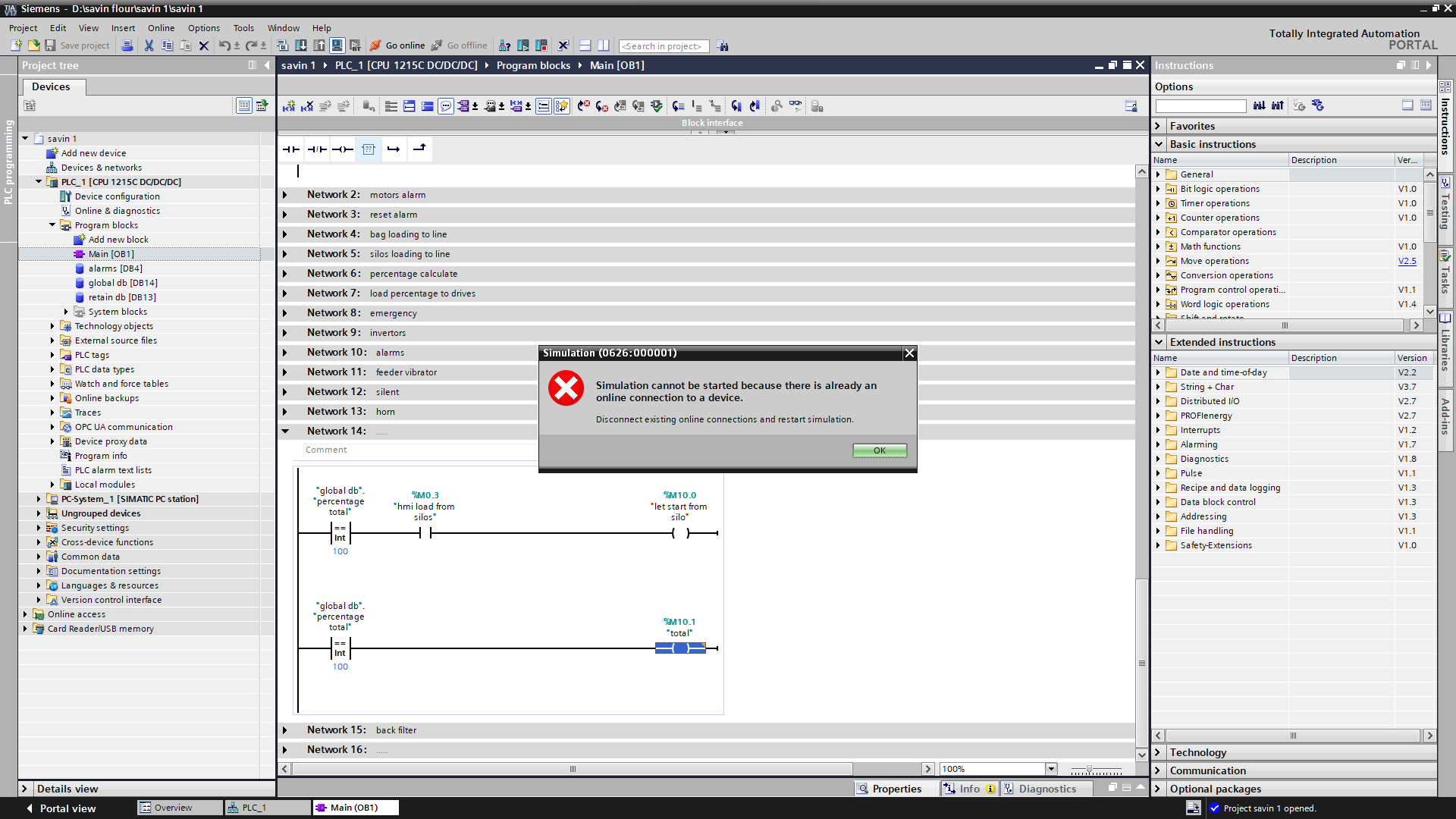Expand Network 2: motors alarm

pyautogui.click(x=285, y=195)
